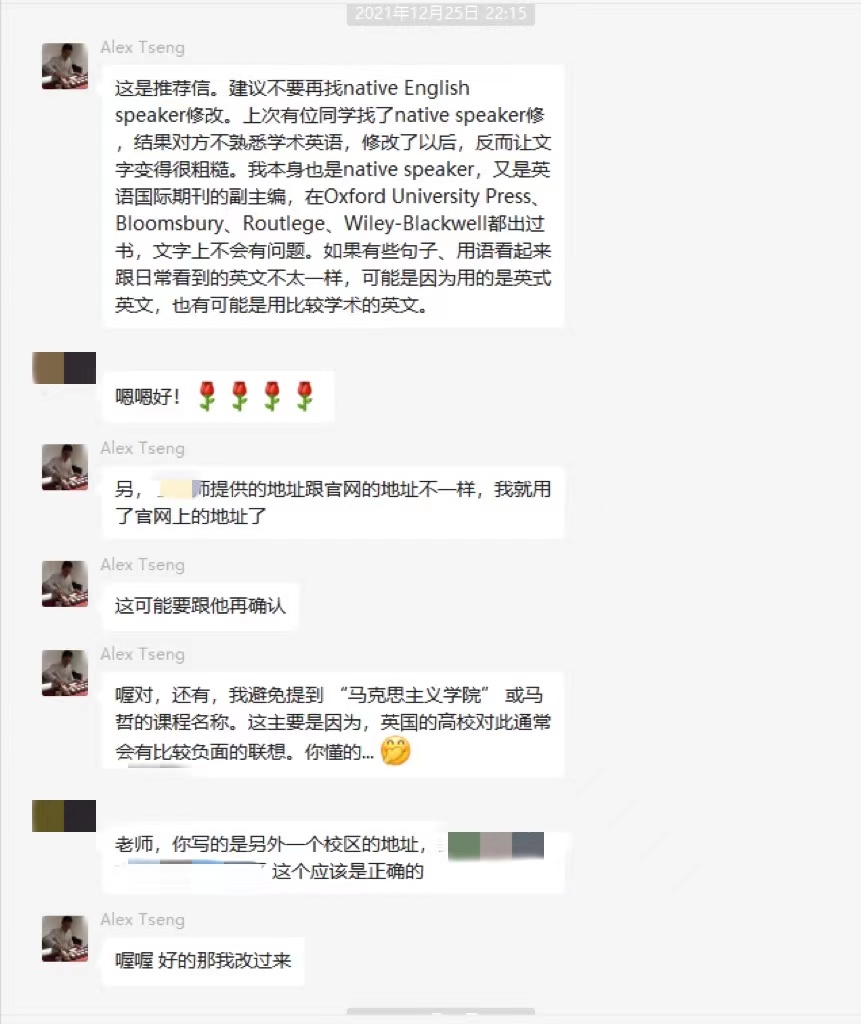
Task: Click the Alex Tseng name above the final message
Action: (142, 920)
